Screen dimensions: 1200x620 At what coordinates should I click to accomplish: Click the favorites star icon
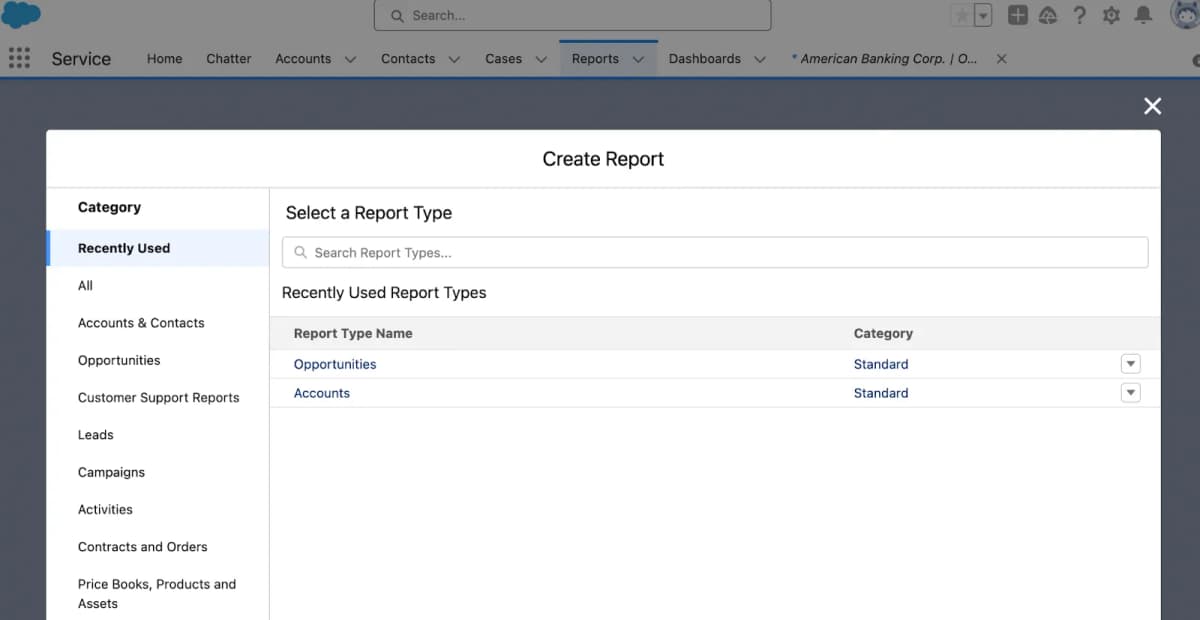tap(961, 15)
